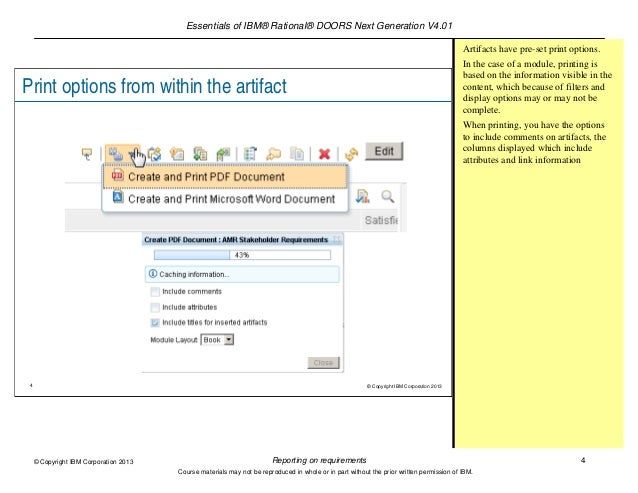The image size is (638, 493).
Task: Click the Caching information status message
Action: click(x=242, y=275)
